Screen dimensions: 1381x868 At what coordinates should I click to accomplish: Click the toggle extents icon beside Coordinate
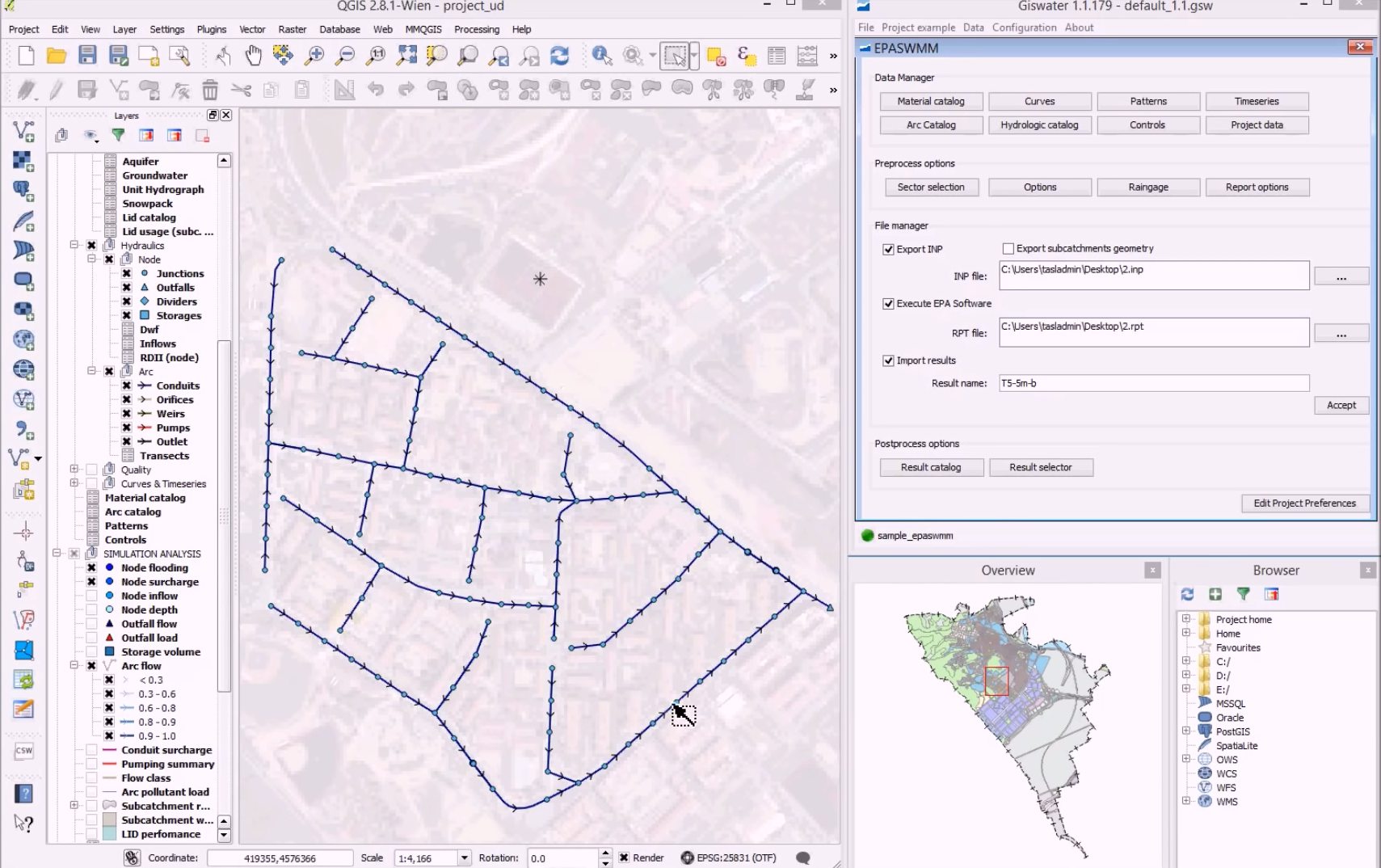(133, 858)
